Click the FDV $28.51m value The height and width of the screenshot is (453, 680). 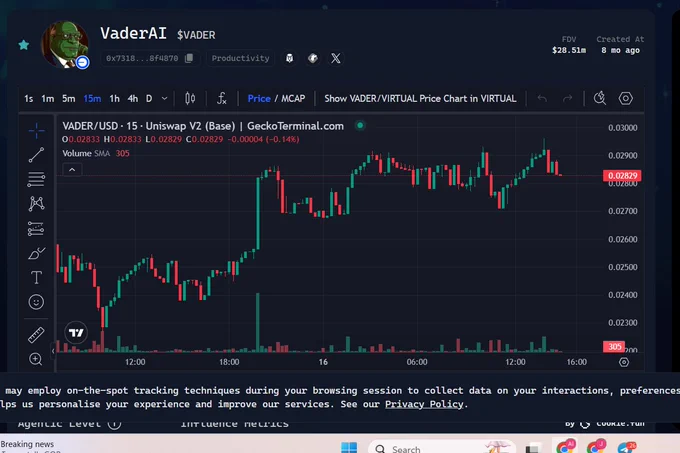(569, 50)
